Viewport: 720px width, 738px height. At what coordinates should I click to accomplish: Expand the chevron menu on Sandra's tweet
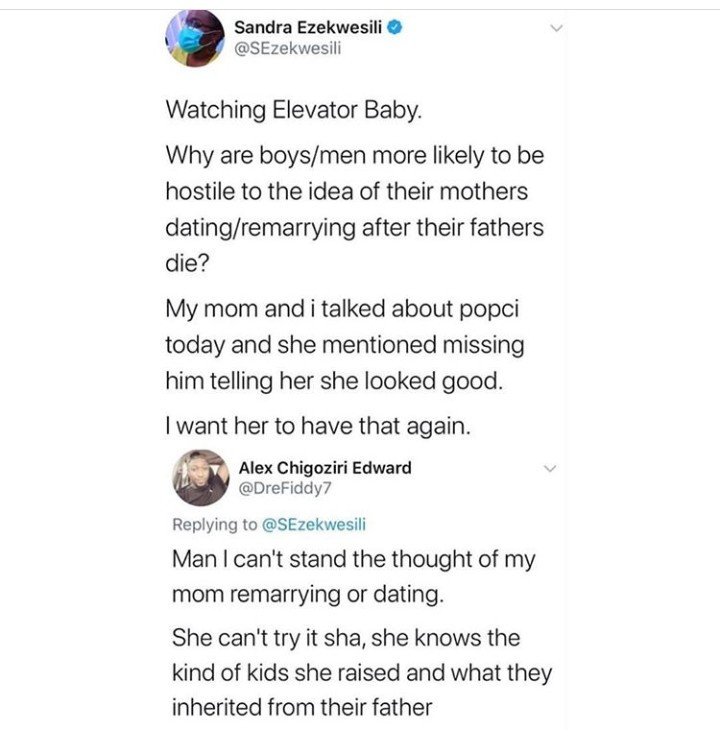point(557,28)
